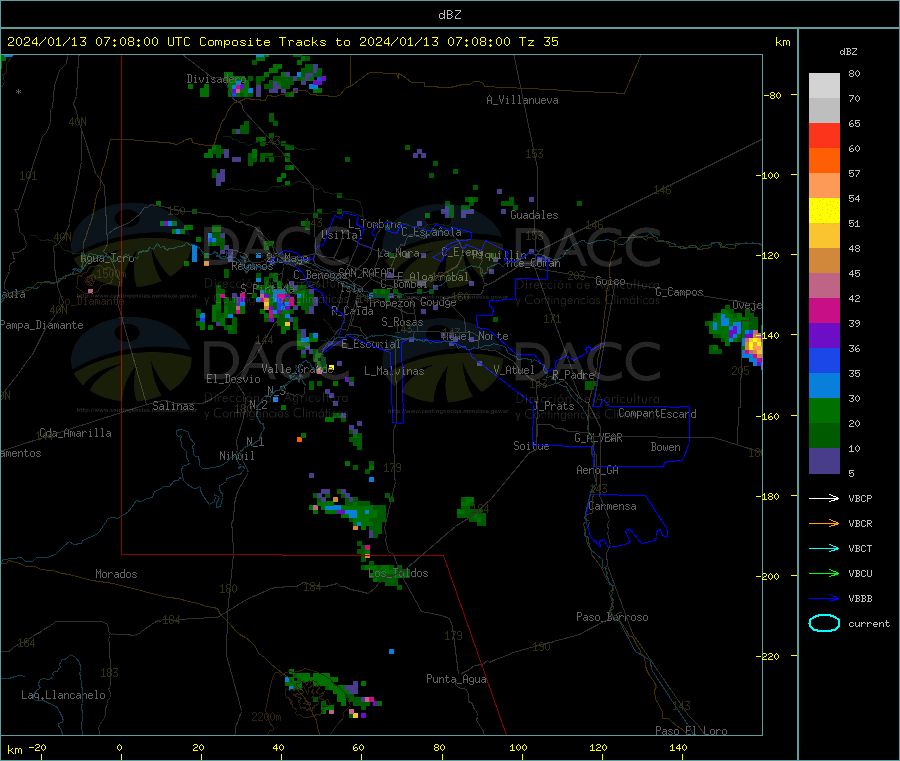Viewport: 900px width, 761px height.
Task: Select the 65-70 dBZ light grey swatch
Action: coord(824,110)
